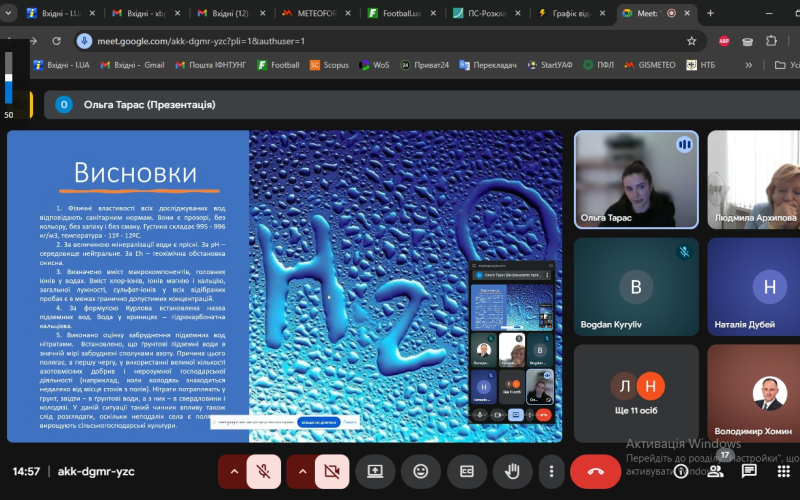Raise hand in the meeting
Viewport: 800px width, 500px height.
(x=512, y=471)
